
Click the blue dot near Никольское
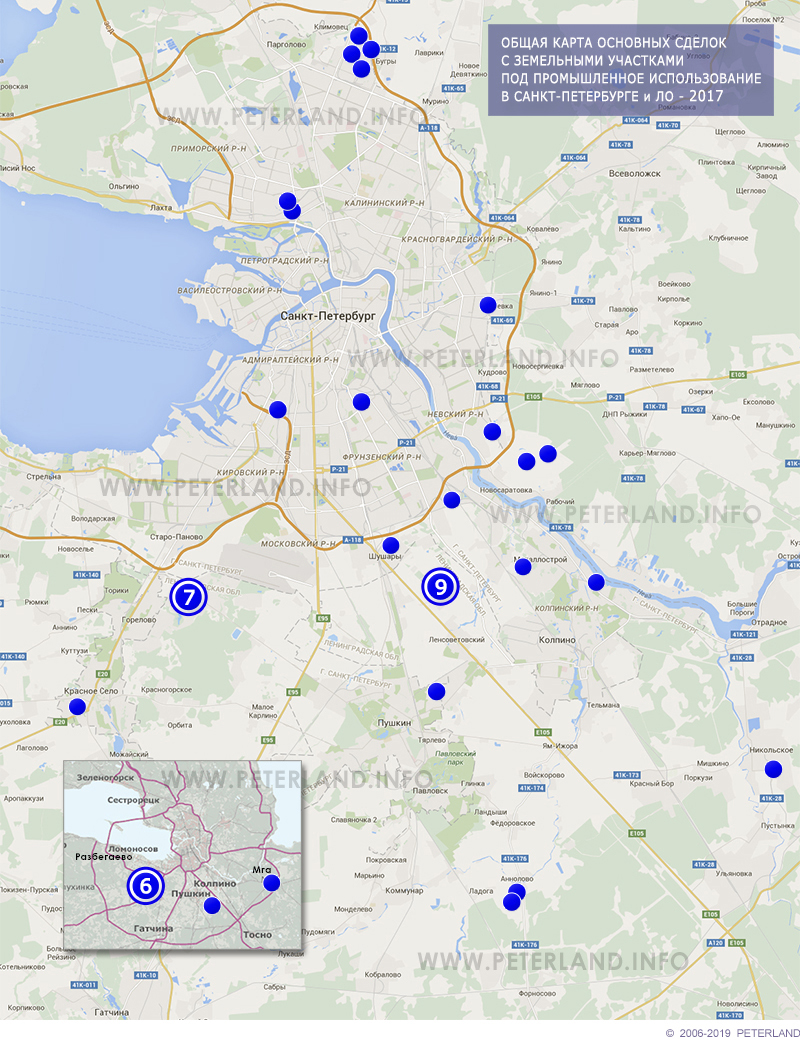coord(773,769)
